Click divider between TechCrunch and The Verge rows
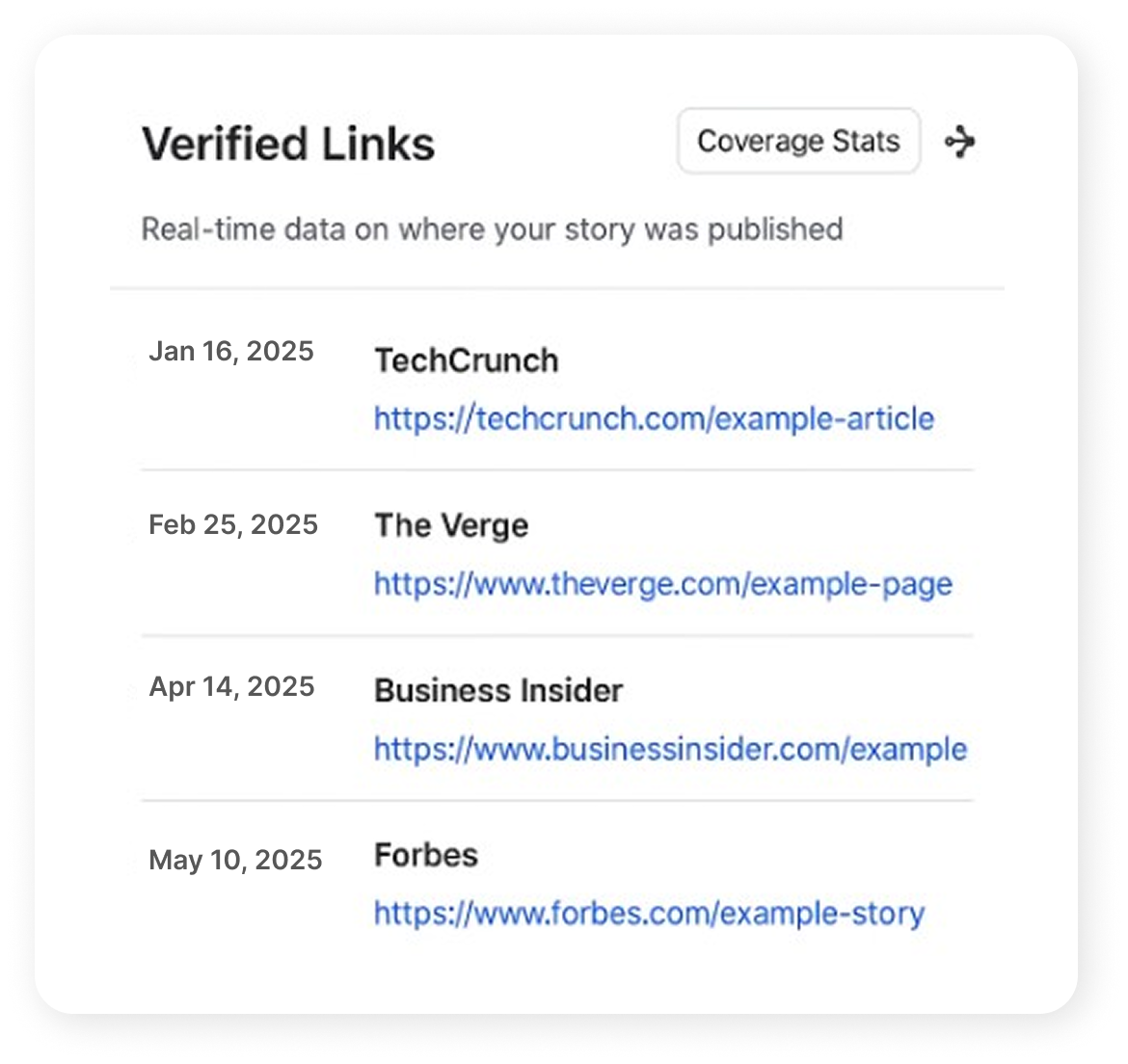The width and height of the screenshot is (1128, 1064). [x=556, y=470]
